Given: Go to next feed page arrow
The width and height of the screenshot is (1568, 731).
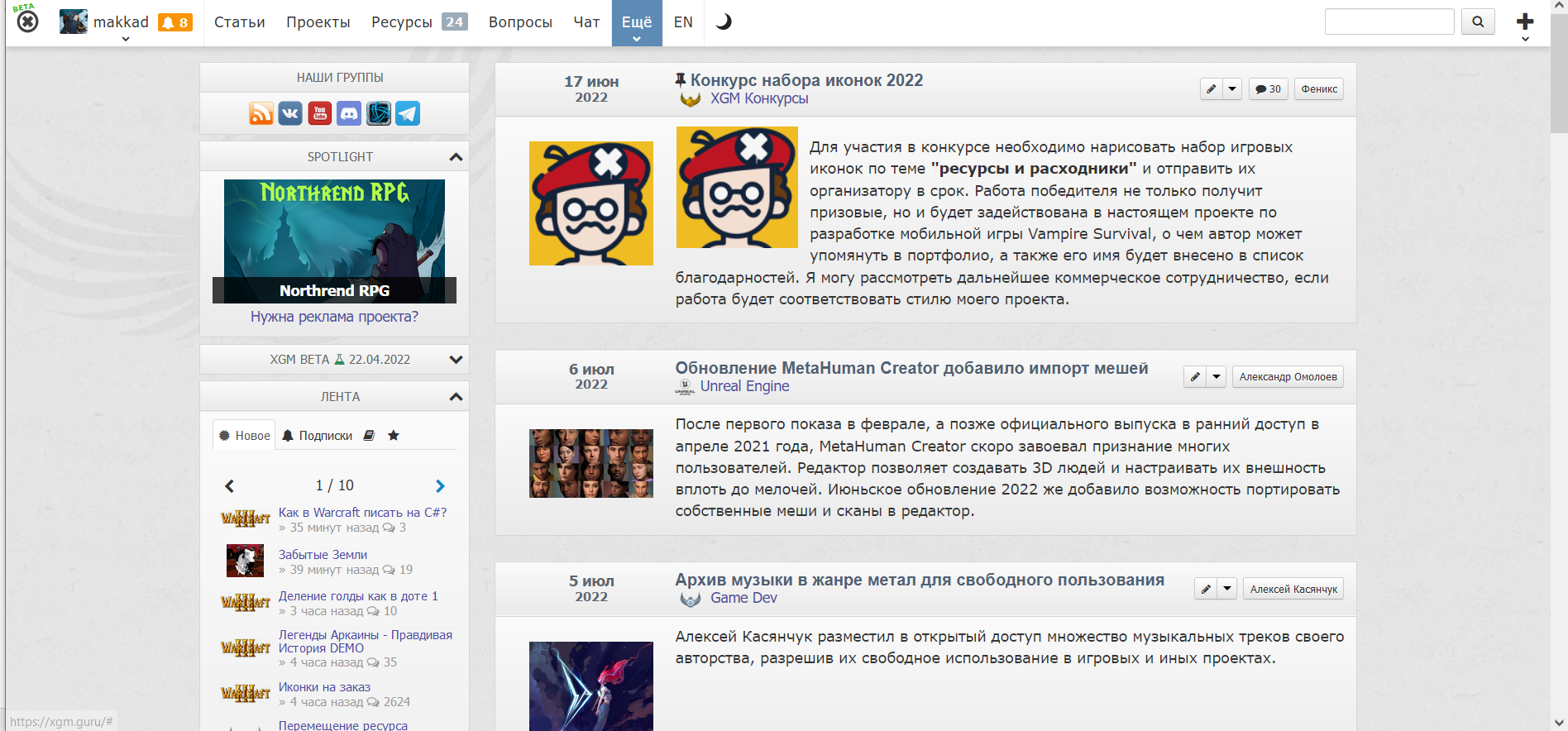Looking at the screenshot, I should (440, 486).
